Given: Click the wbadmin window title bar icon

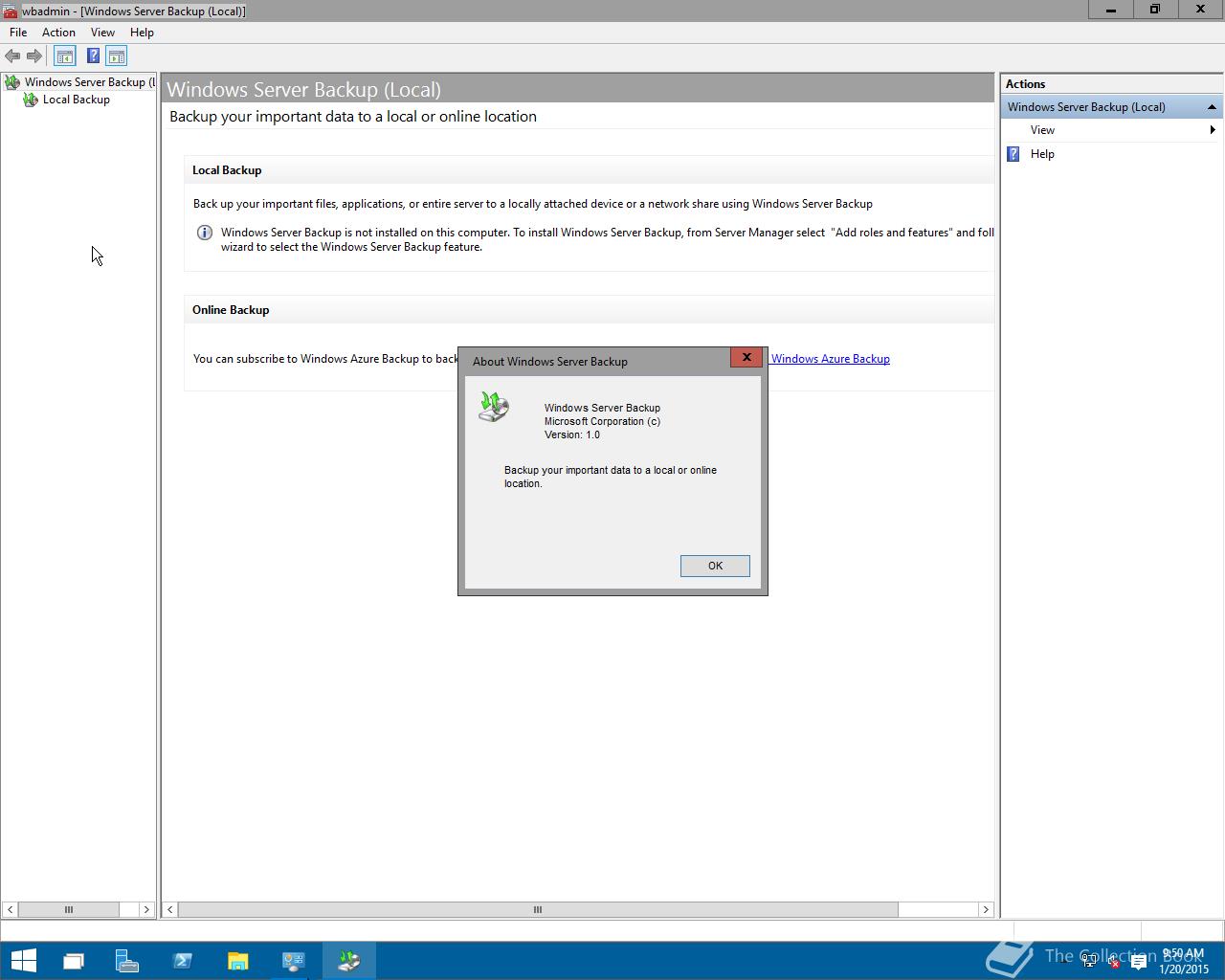Looking at the screenshot, I should [x=10, y=11].
